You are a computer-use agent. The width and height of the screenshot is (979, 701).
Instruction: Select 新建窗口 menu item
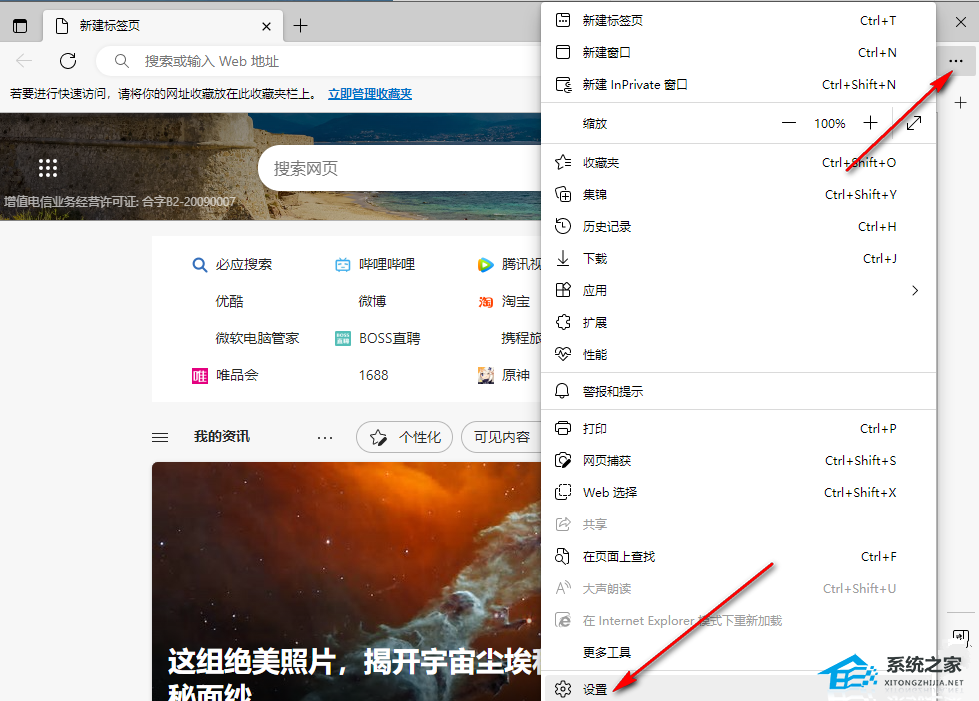739,52
